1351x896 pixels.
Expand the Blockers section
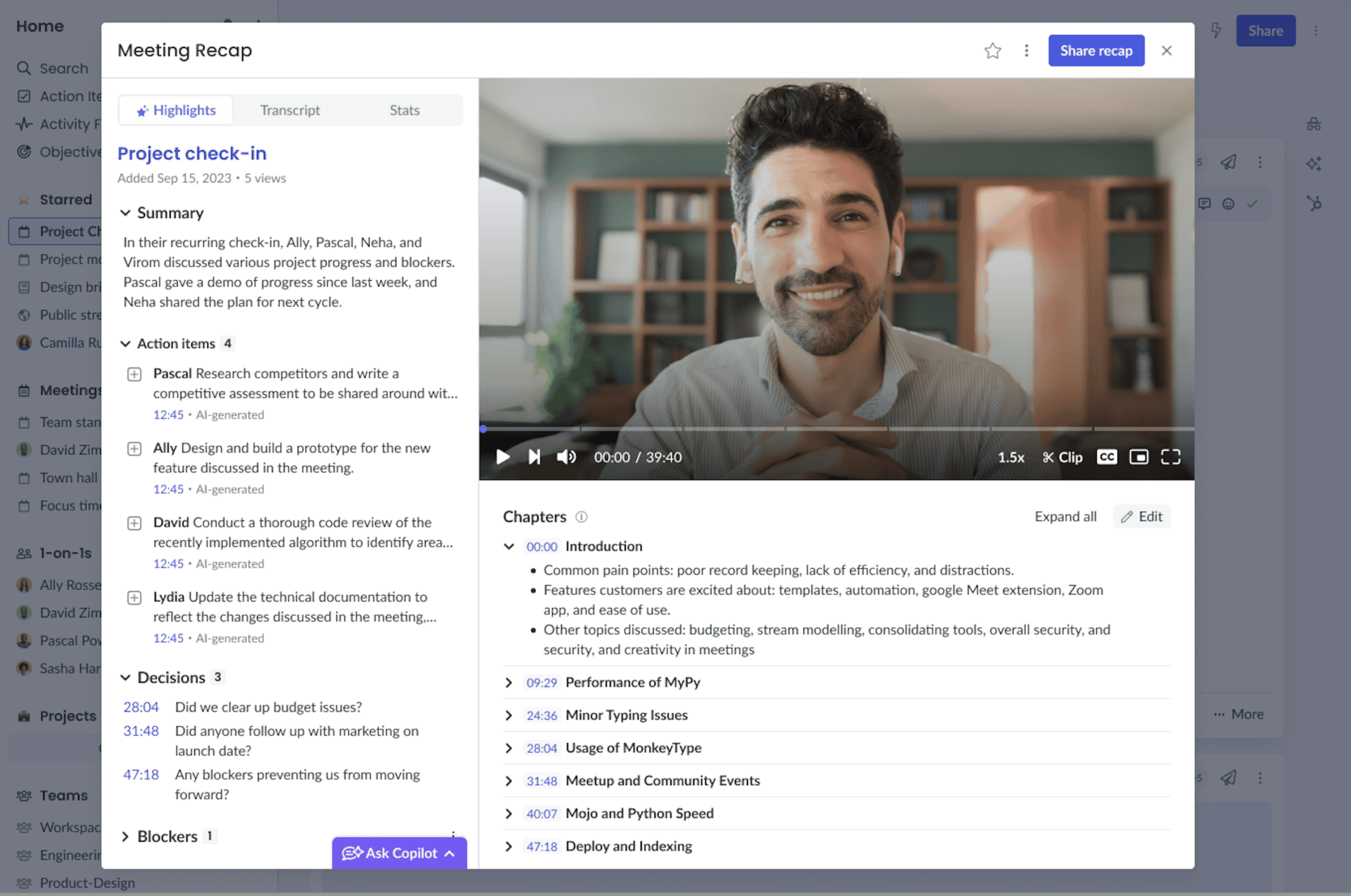[x=125, y=837]
